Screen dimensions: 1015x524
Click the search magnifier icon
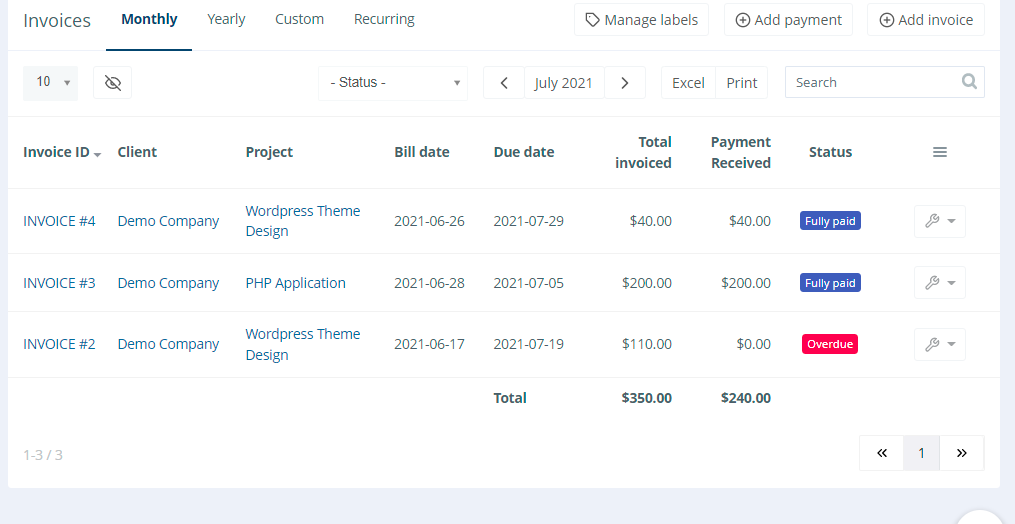click(x=968, y=82)
